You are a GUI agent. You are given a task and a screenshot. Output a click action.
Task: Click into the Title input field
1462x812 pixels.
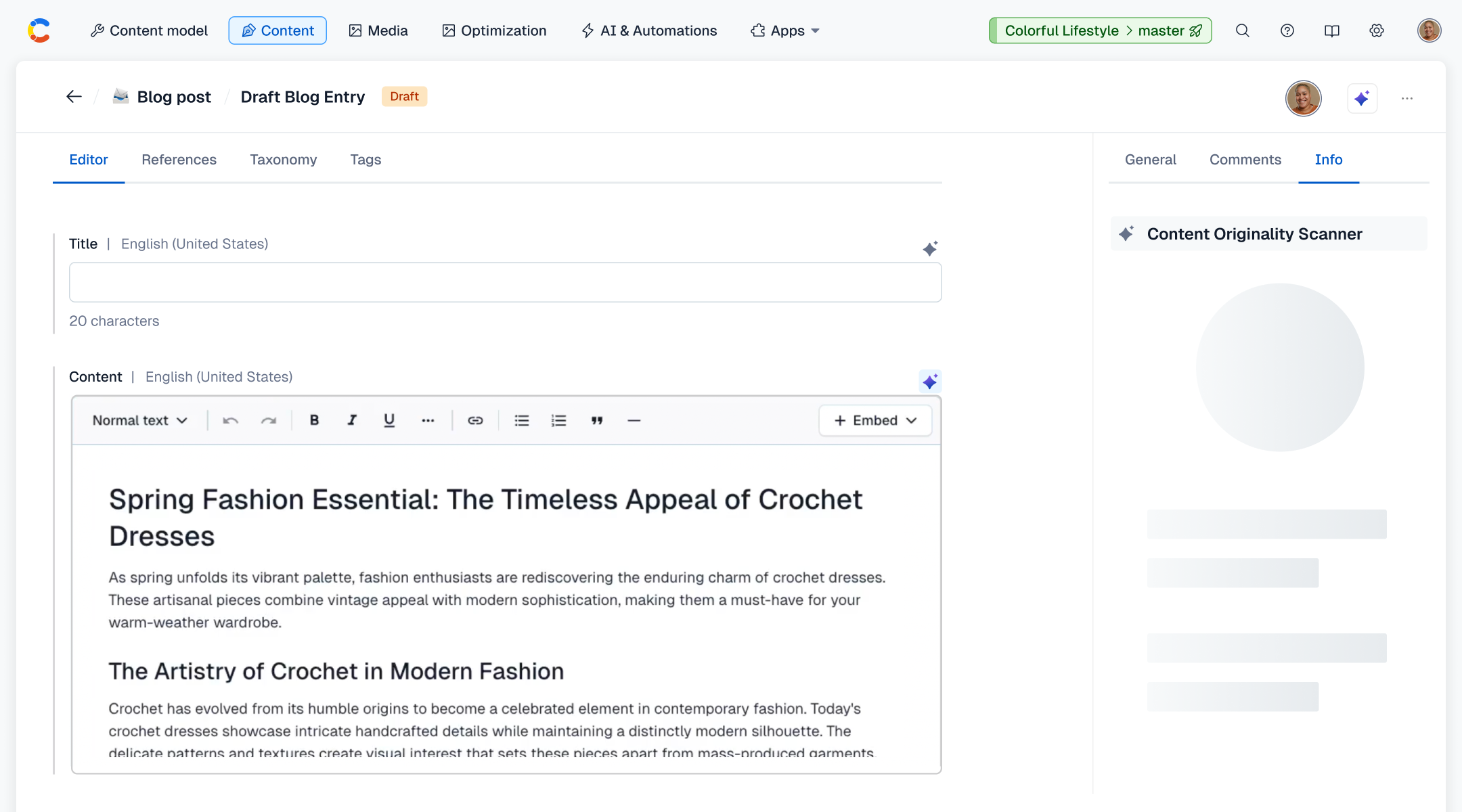click(505, 282)
